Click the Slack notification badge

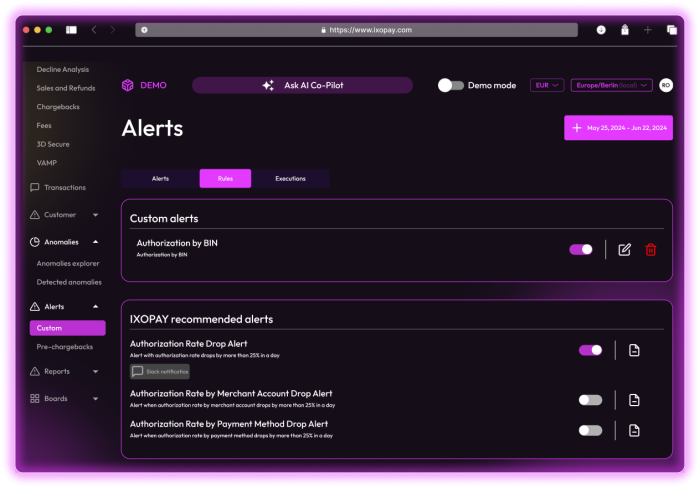[160, 371]
